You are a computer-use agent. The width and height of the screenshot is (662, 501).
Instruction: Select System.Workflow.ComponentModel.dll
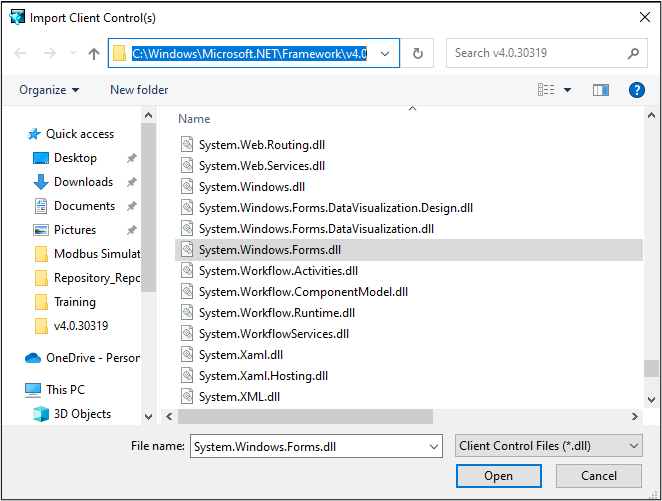(x=303, y=292)
